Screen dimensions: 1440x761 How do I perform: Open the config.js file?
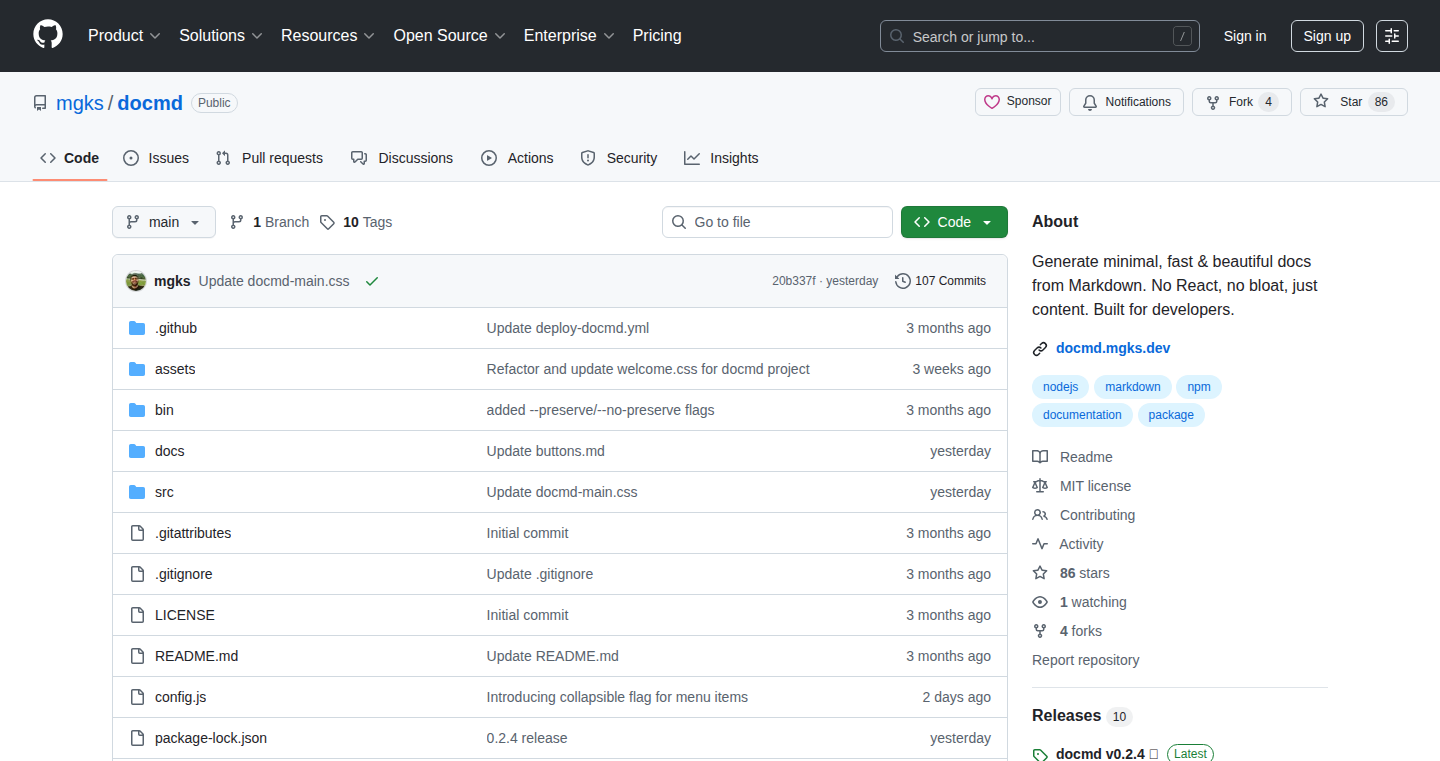[x=181, y=697]
